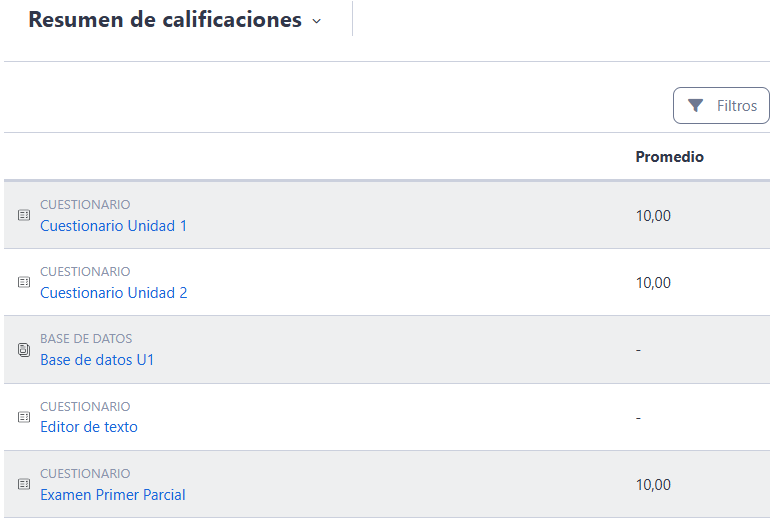The height and width of the screenshot is (523, 778).
Task: Click quiz icon beside Cuestionario Unidad 2
Action: point(24,282)
